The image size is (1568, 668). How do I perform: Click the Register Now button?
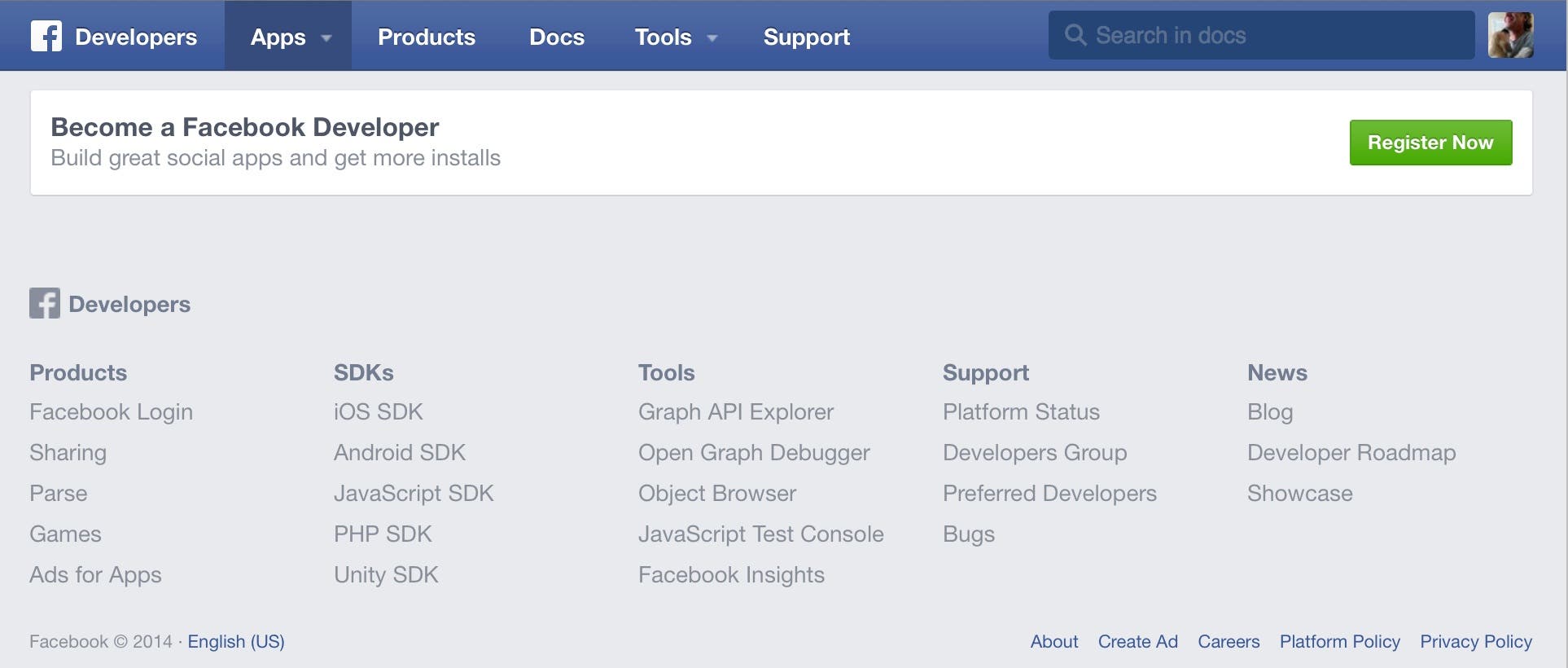pos(1431,143)
